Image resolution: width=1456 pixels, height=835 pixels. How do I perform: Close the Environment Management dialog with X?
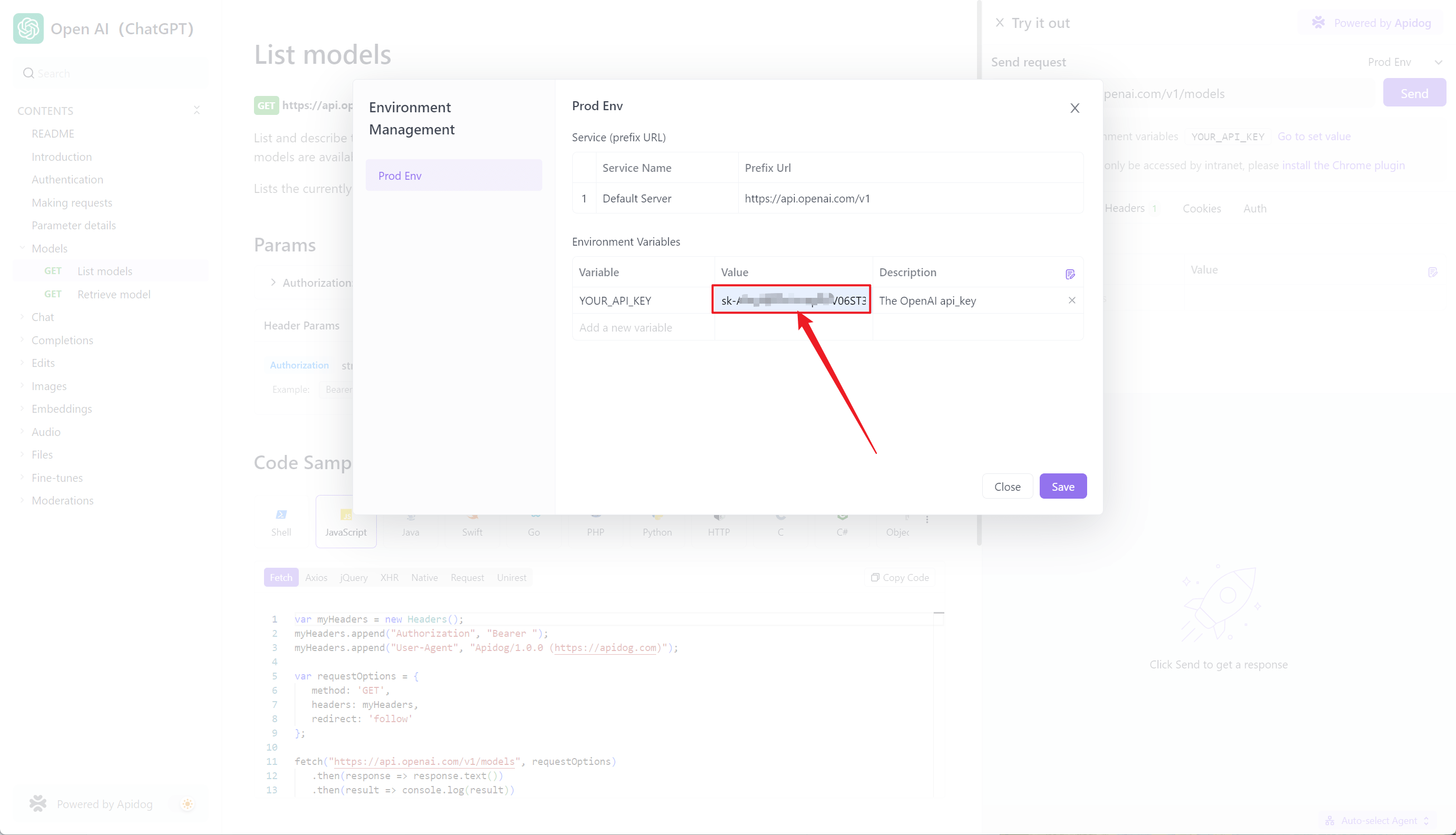[x=1074, y=109]
